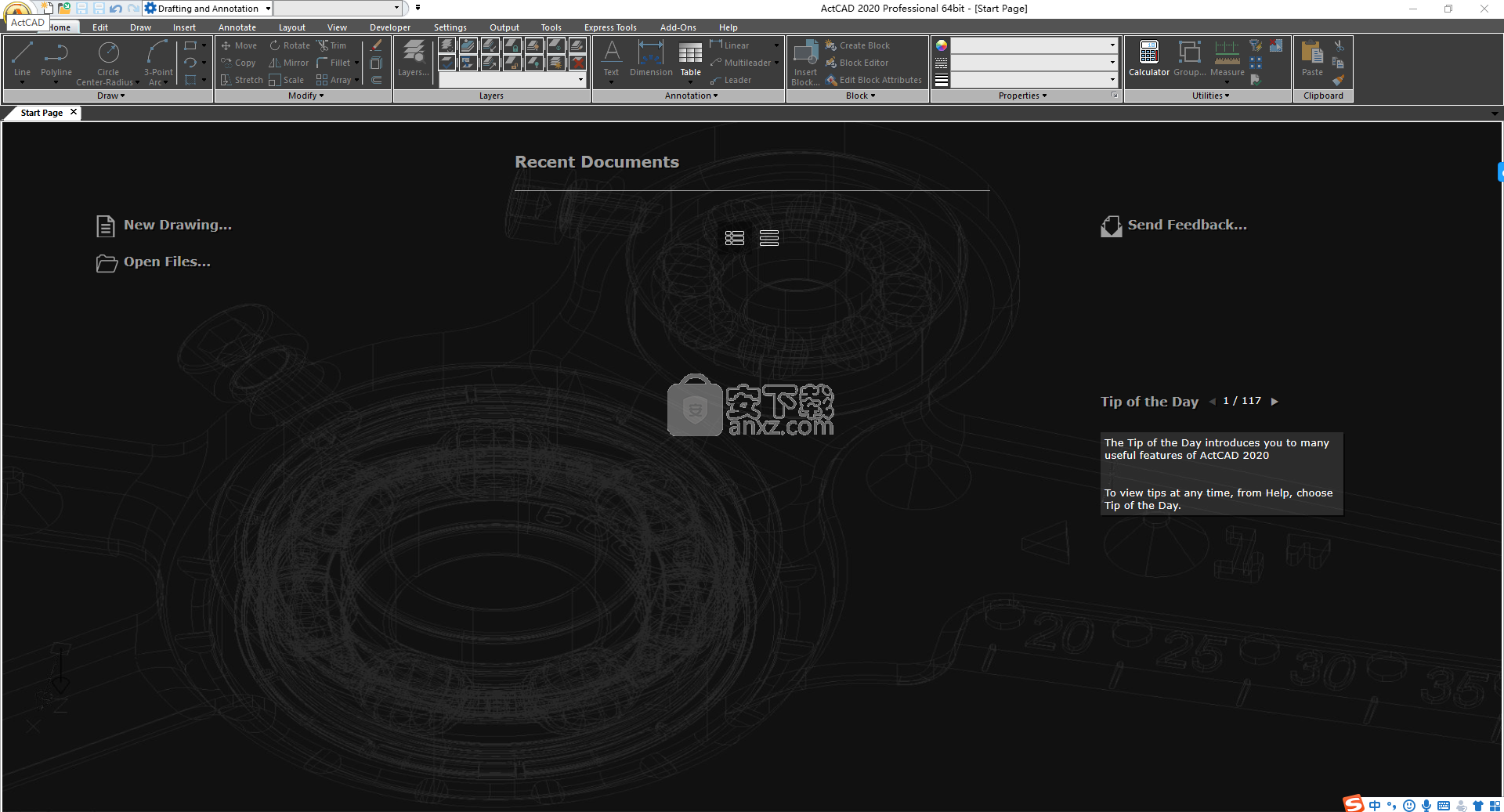Go to the Express Tools tab
Screen dimensions: 1504x812
click(x=610, y=27)
